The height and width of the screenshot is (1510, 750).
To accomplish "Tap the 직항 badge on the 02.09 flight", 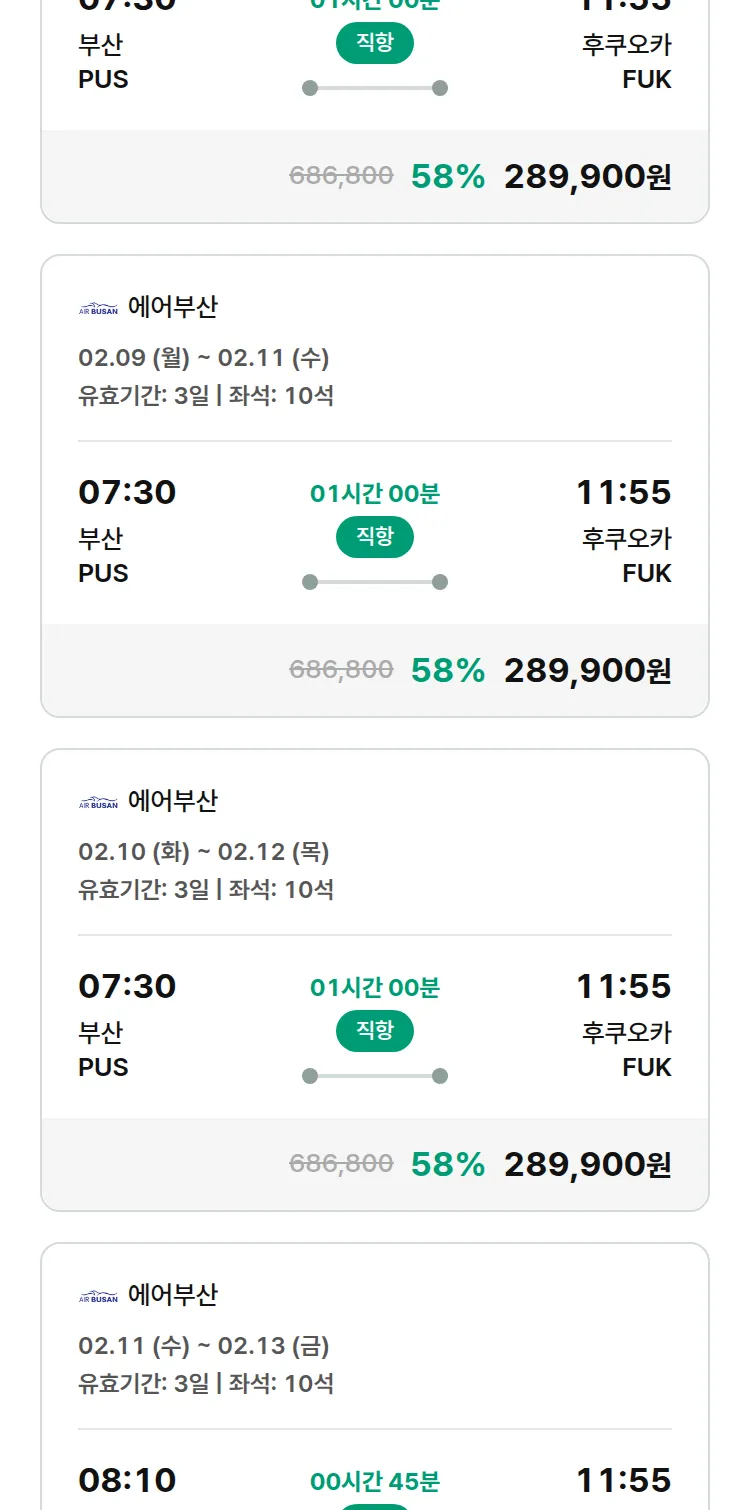I will (x=375, y=537).
